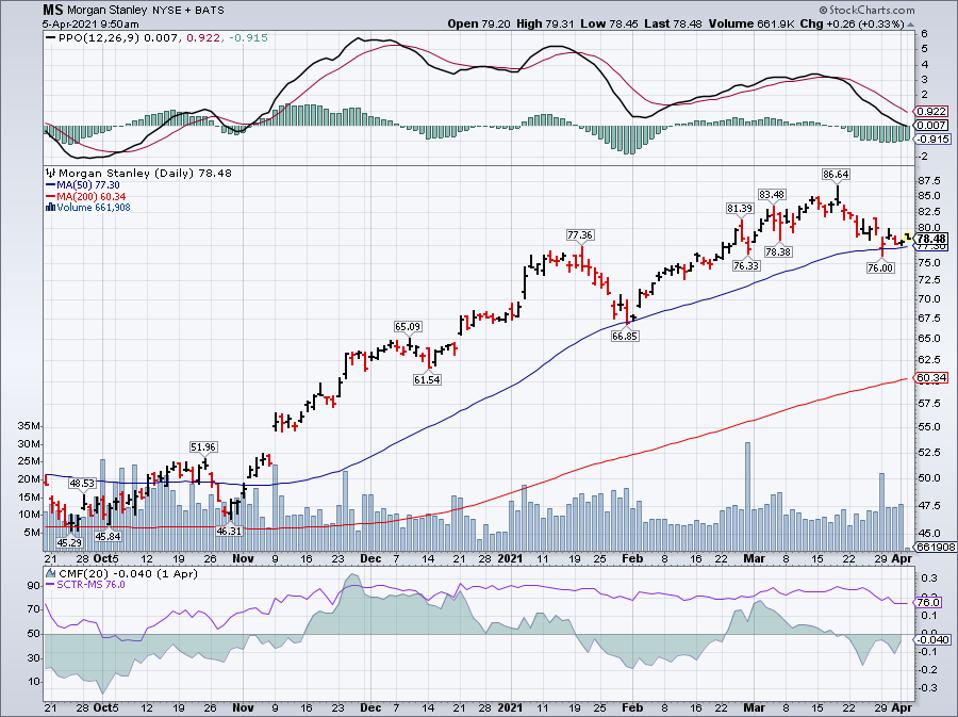Click the 0.007 PPO axis value label

pos(931,125)
